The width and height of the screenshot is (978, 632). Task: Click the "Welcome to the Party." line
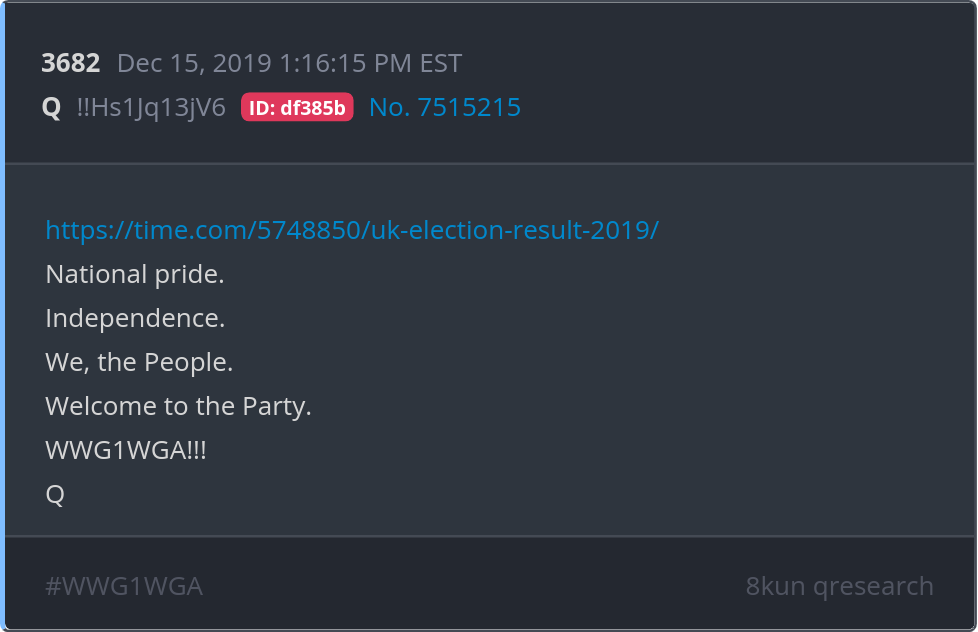[x=178, y=406]
